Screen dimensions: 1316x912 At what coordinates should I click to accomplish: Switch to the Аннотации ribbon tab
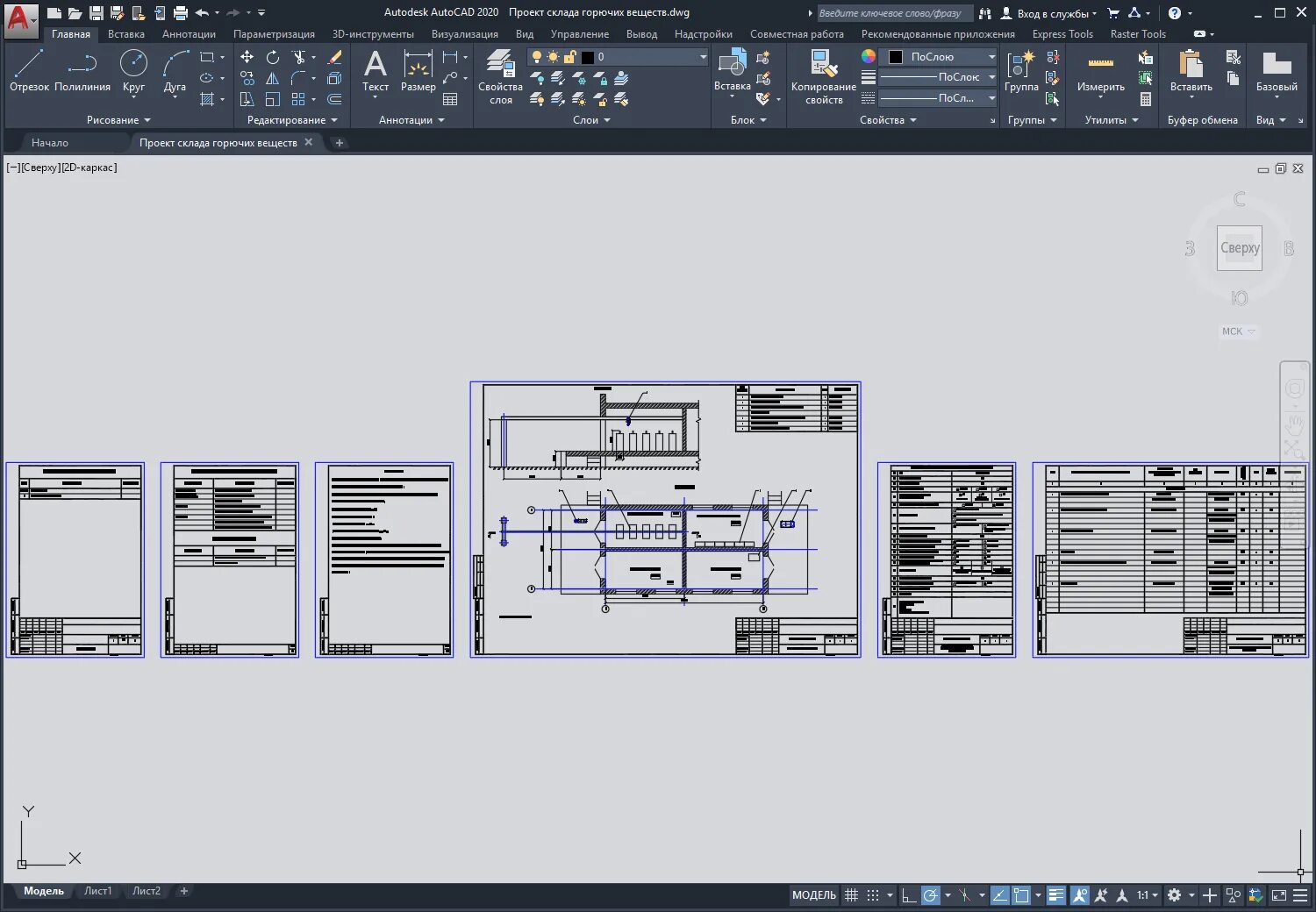tap(189, 34)
